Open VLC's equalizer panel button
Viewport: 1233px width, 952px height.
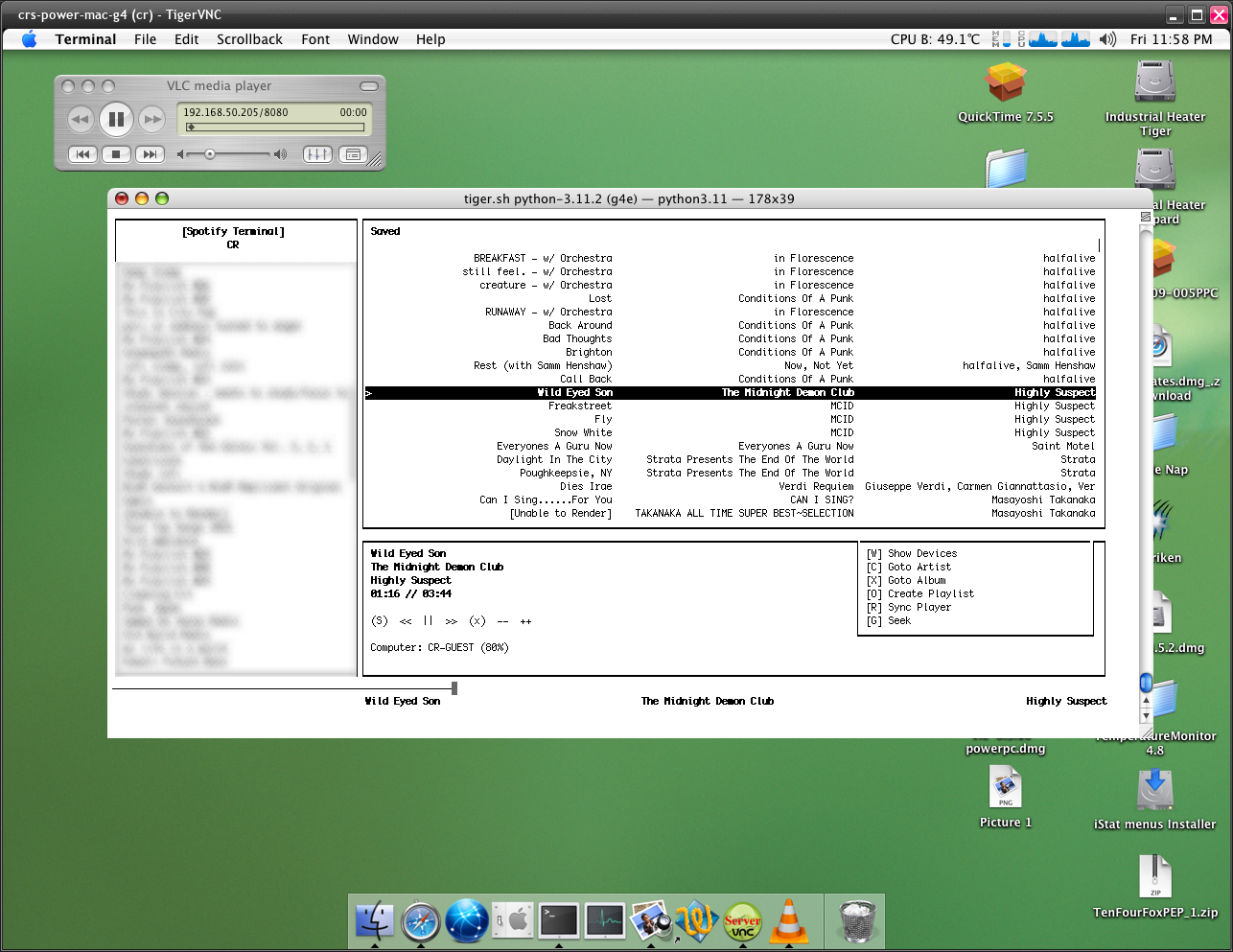317,154
